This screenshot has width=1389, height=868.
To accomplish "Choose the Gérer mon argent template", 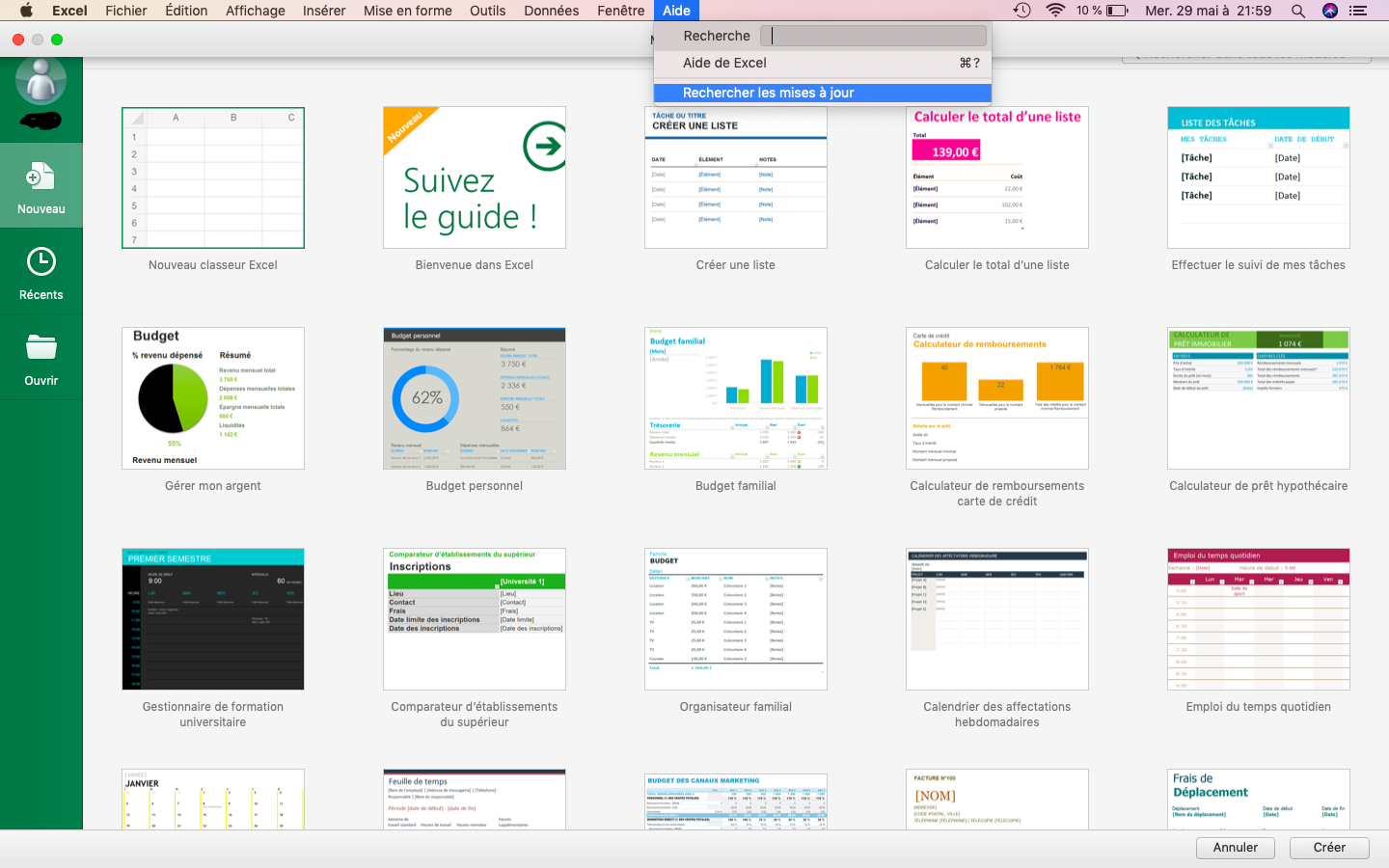I will [x=213, y=398].
